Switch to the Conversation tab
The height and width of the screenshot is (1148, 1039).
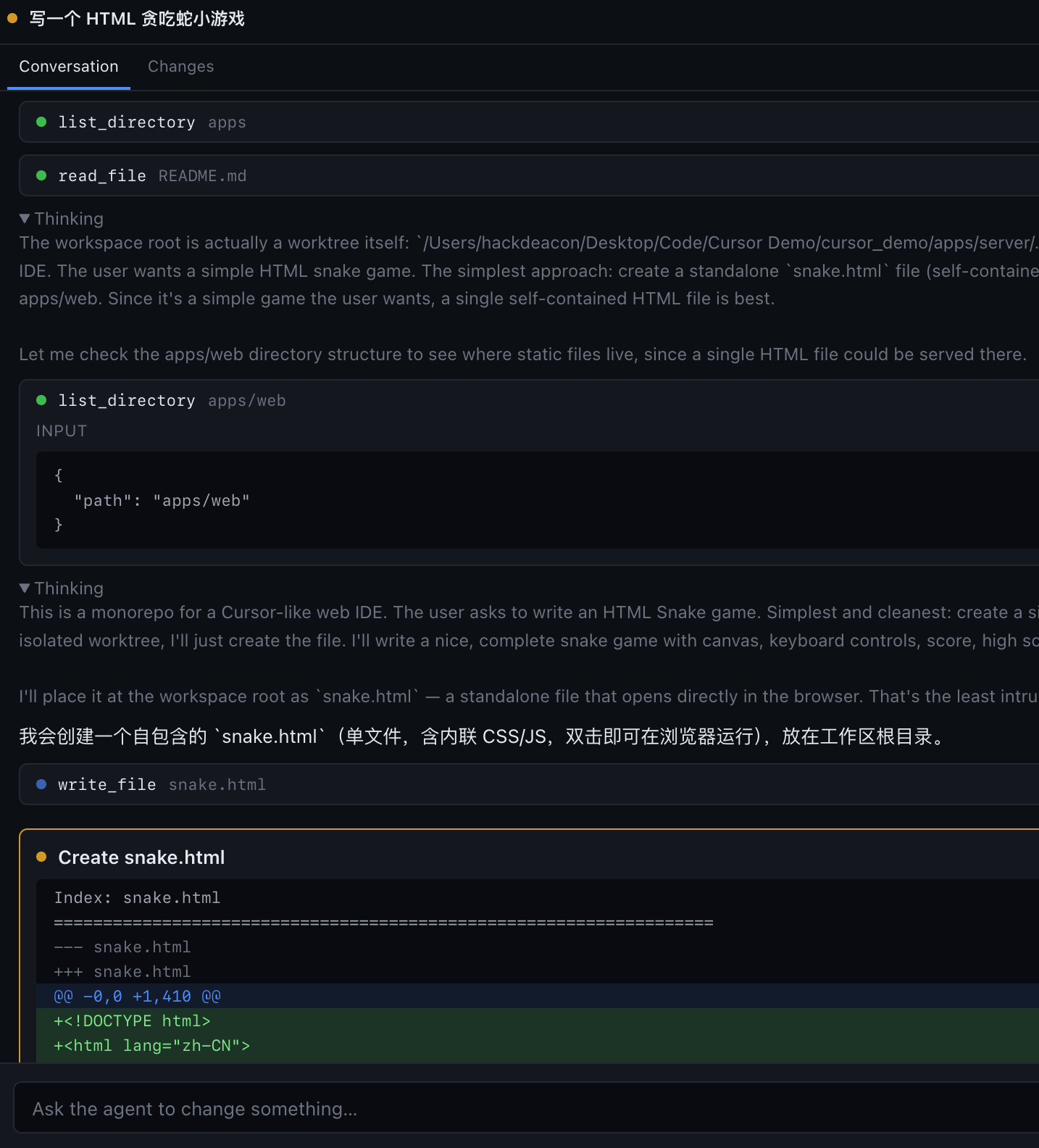(69, 67)
